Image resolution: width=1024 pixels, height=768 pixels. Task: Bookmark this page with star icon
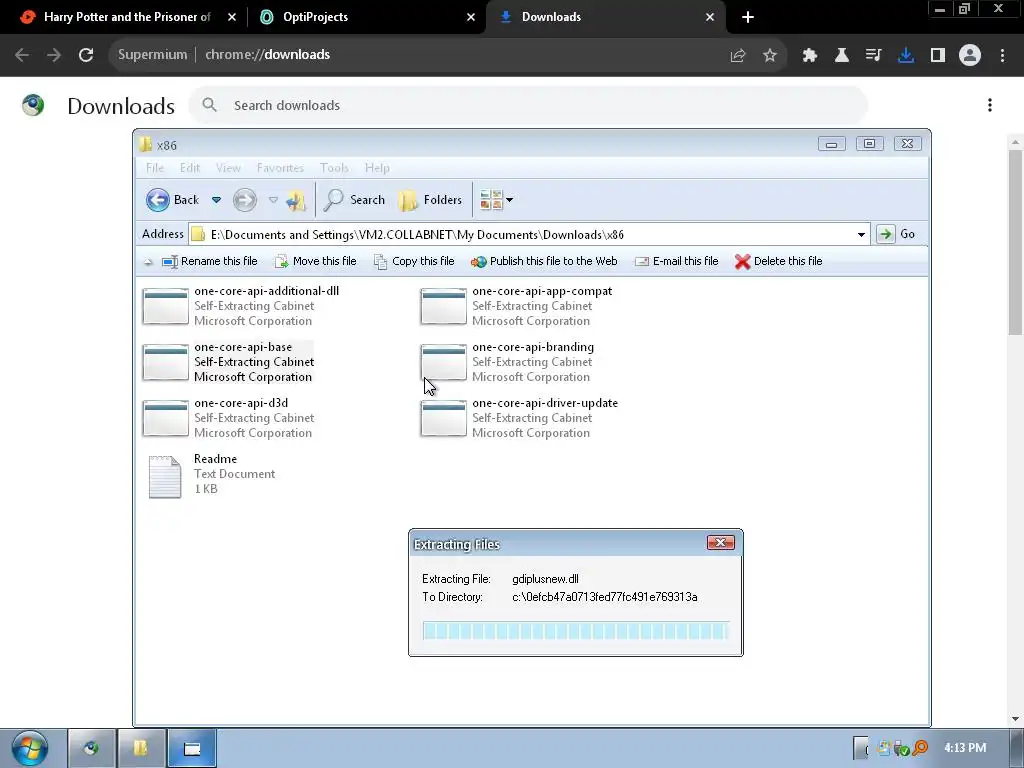click(770, 56)
